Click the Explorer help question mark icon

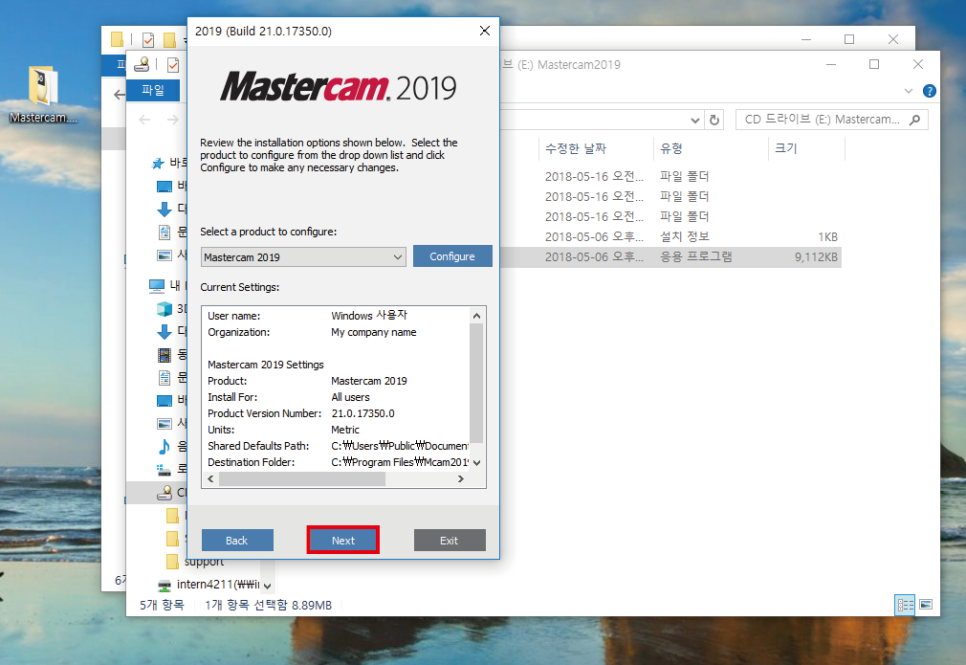click(x=929, y=91)
